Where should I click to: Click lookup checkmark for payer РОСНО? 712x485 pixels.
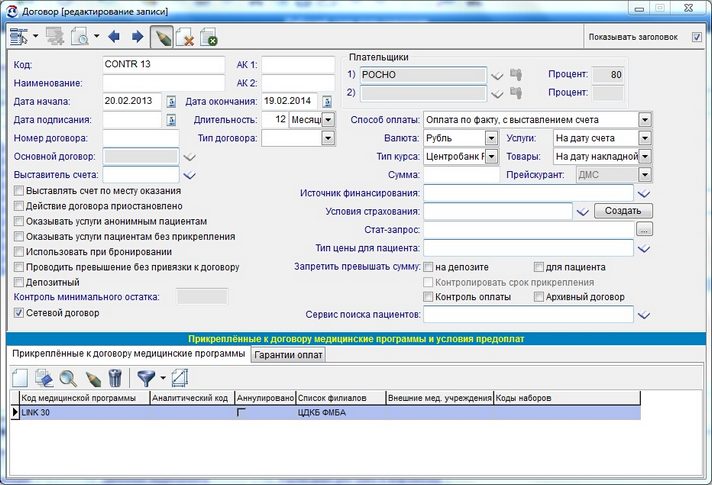(x=497, y=75)
